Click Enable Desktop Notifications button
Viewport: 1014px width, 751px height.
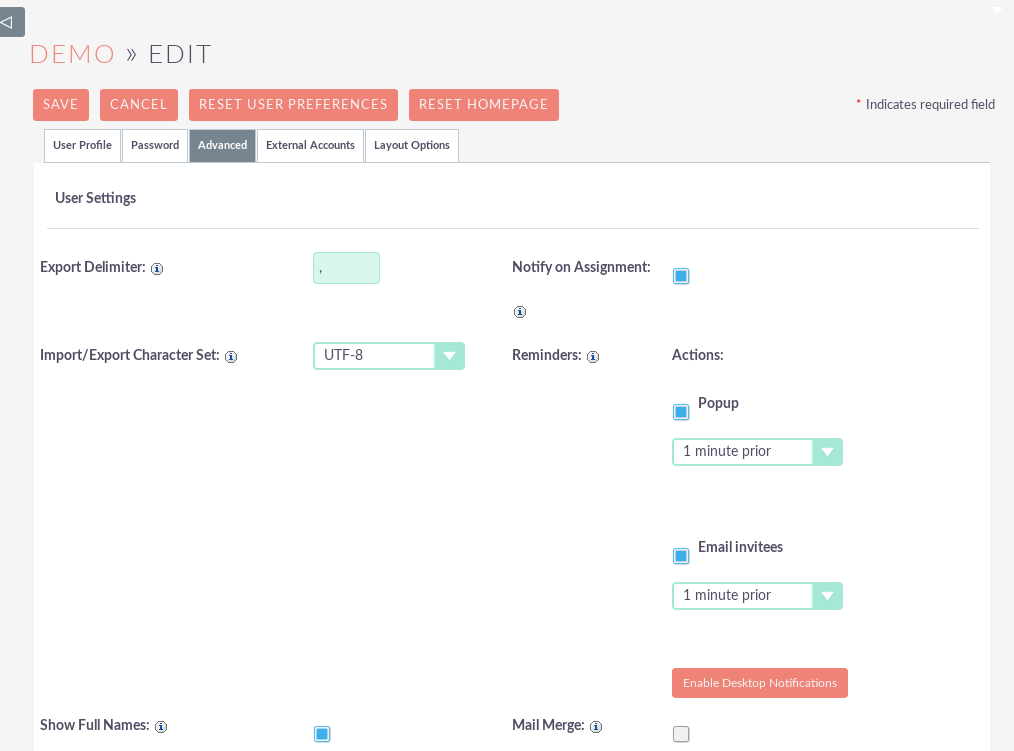coord(759,683)
